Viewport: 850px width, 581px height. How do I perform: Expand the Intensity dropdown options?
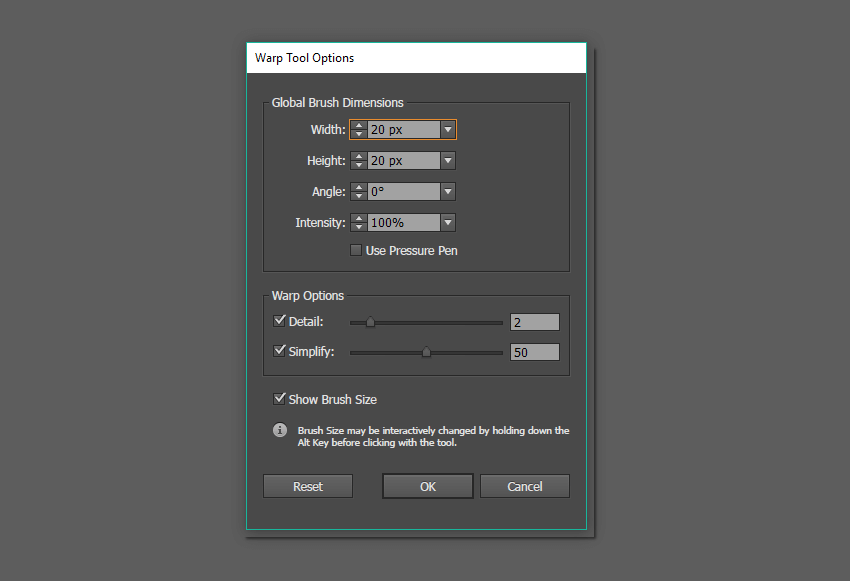(x=448, y=223)
